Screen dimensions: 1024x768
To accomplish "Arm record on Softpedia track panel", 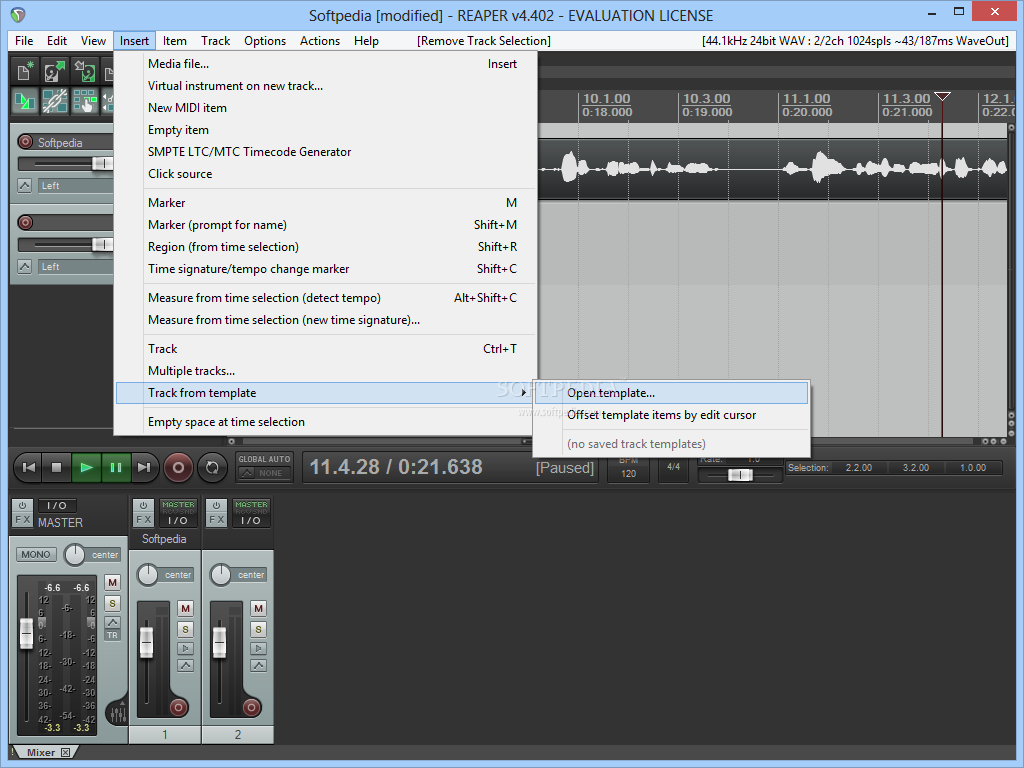I will click(25, 142).
